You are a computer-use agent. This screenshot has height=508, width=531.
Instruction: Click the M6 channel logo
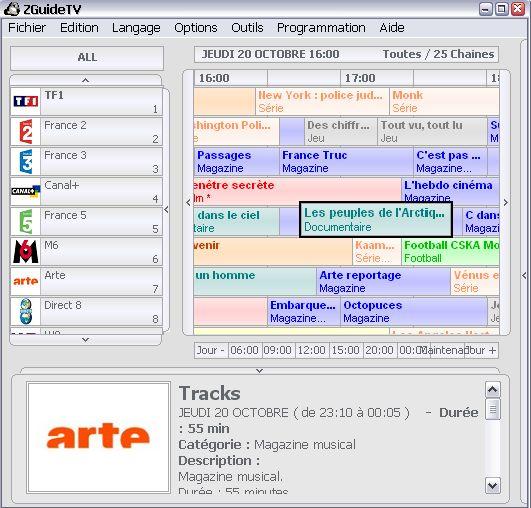pos(26,252)
